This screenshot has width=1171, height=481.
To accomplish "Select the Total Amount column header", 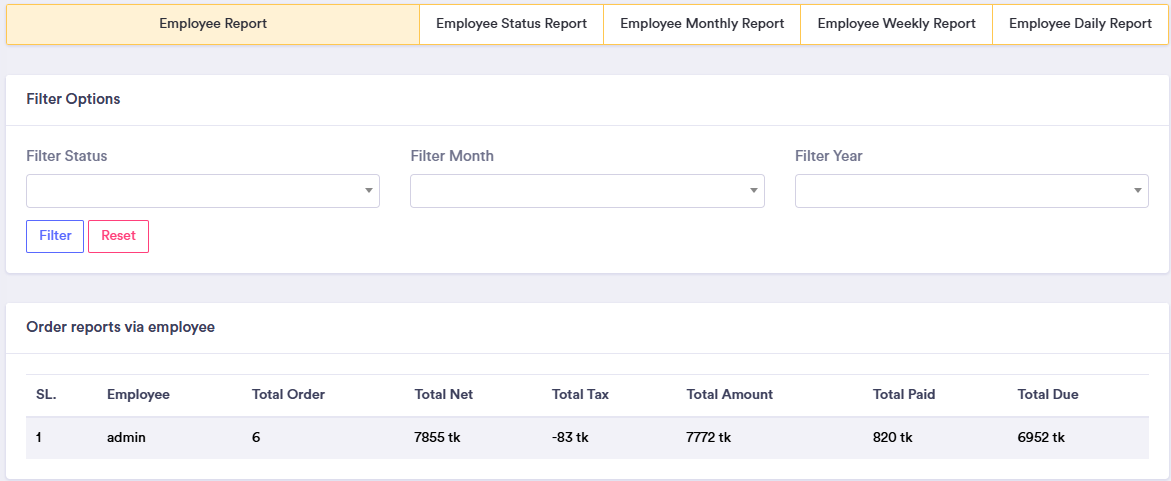I will 729,395.
